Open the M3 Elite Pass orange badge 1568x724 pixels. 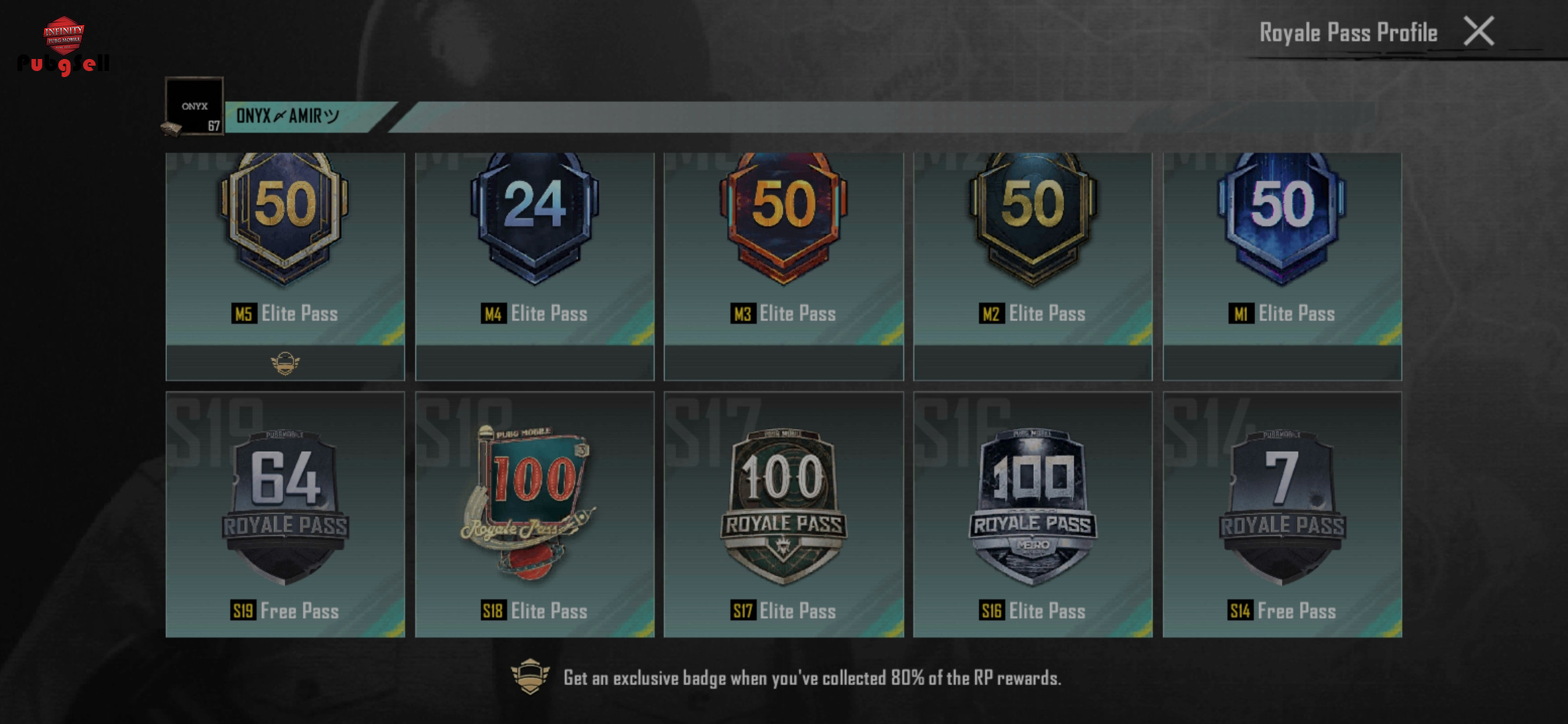tap(783, 218)
